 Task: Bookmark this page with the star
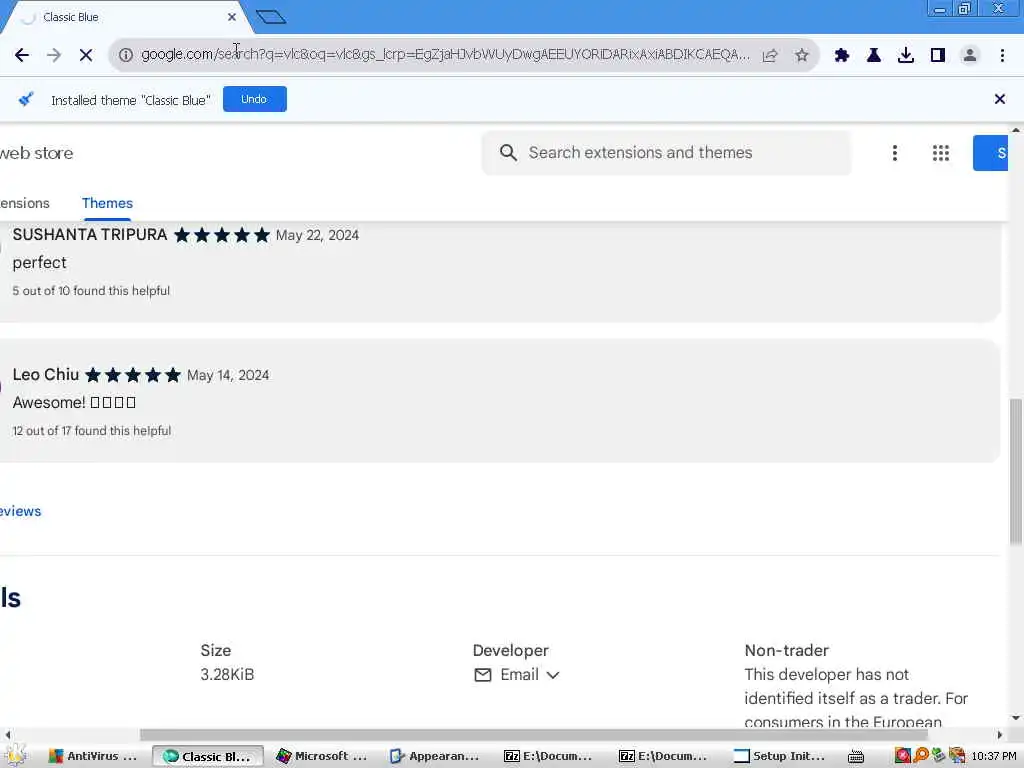pyautogui.click(x=802, y=55)
